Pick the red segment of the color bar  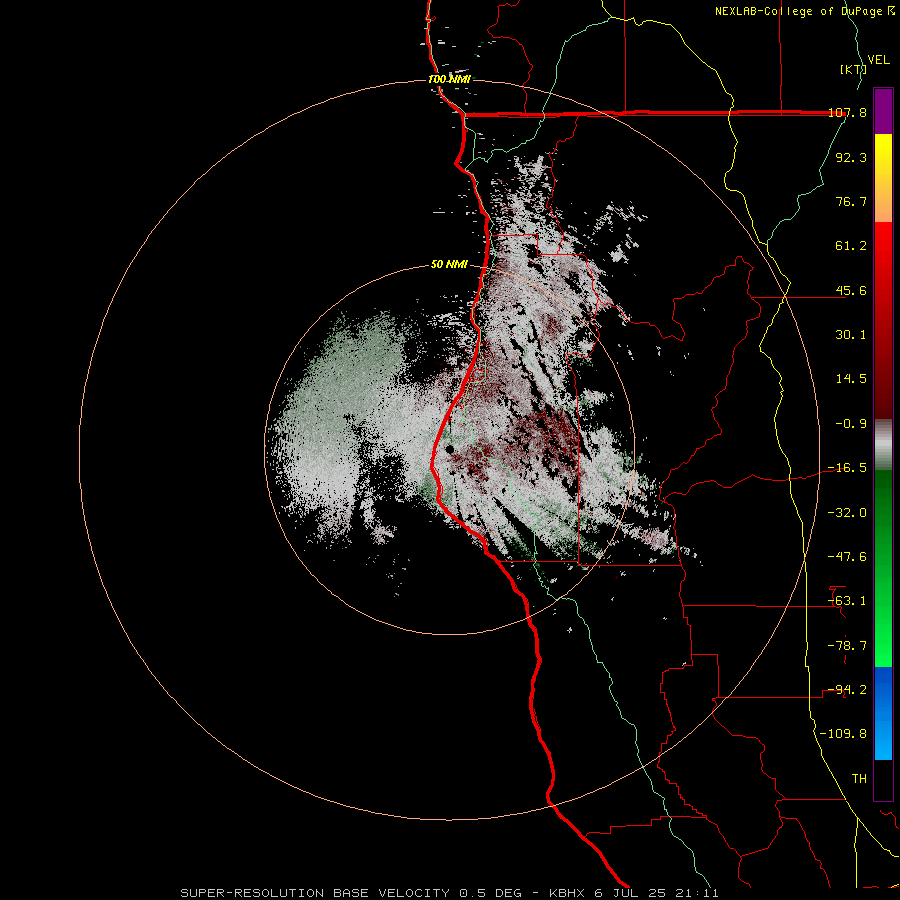click(x=883, y=320)
